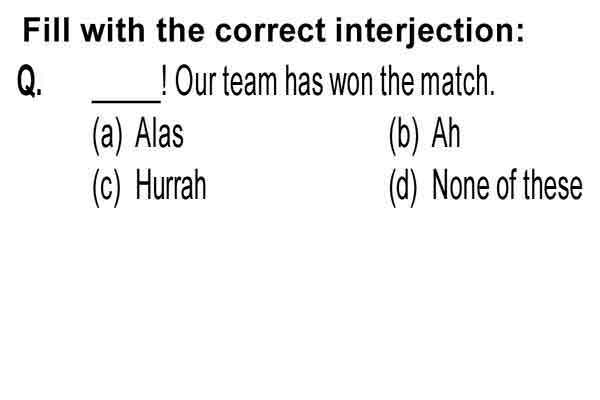The width and height of the screenshot is (600, 400).
Task: Click the word 'Alas'
Action: [x=160, y=133]
